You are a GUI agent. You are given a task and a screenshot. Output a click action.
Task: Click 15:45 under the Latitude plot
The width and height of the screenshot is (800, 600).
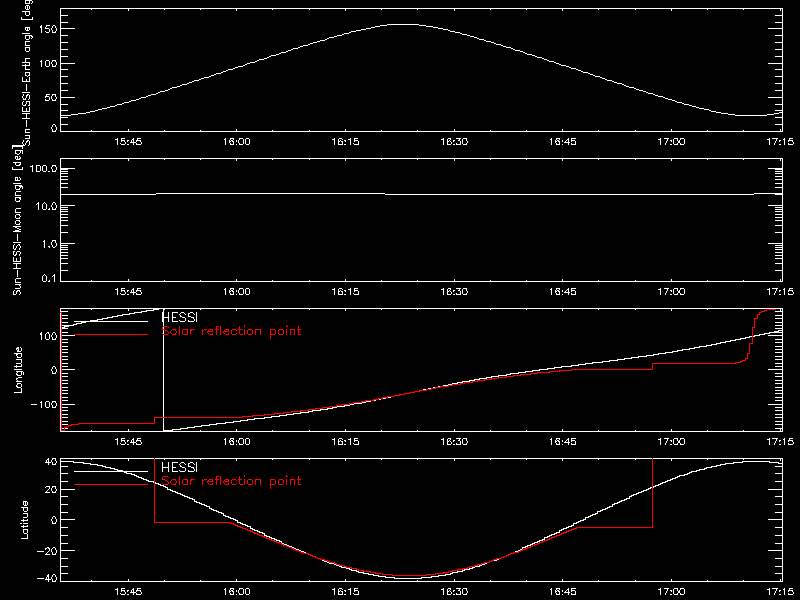(x=128, y=592)
